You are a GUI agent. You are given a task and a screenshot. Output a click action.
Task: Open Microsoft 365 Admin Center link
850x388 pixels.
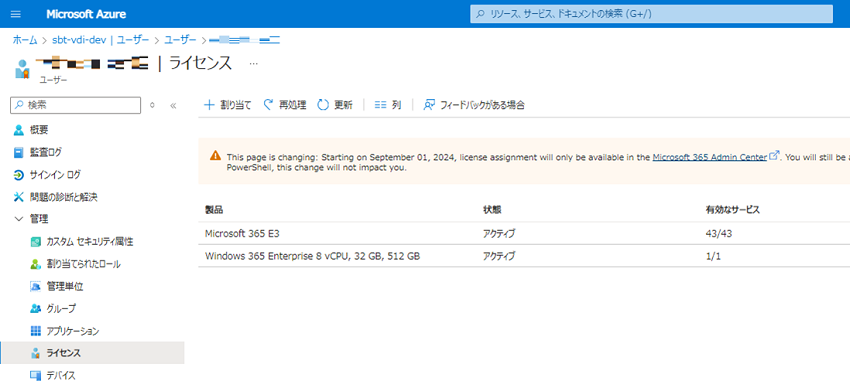coord(710,157)
